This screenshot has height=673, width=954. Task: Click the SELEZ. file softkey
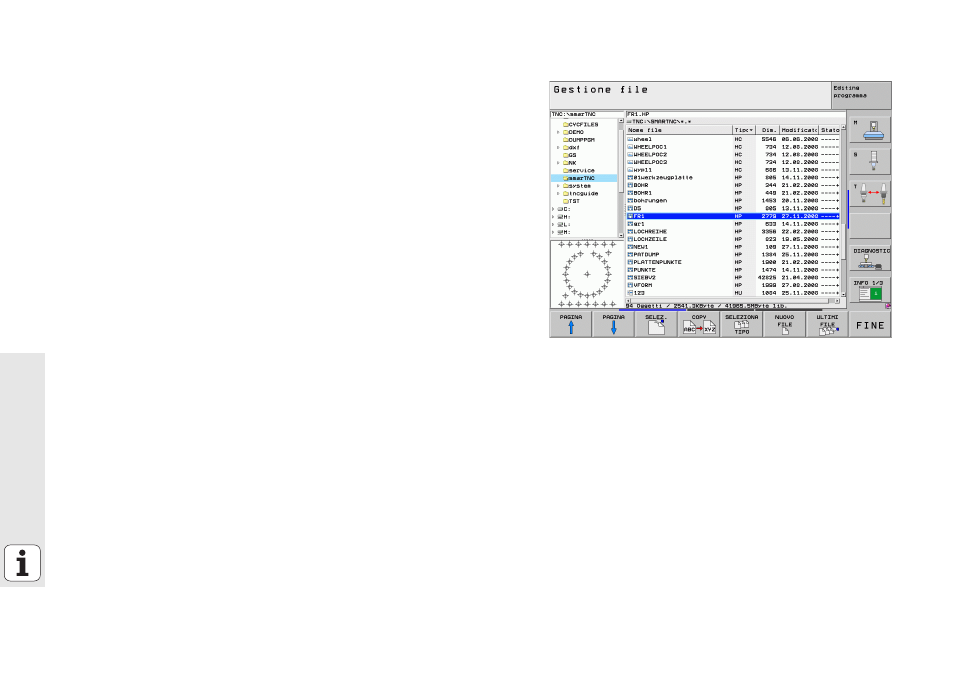(x=655, y=325)
